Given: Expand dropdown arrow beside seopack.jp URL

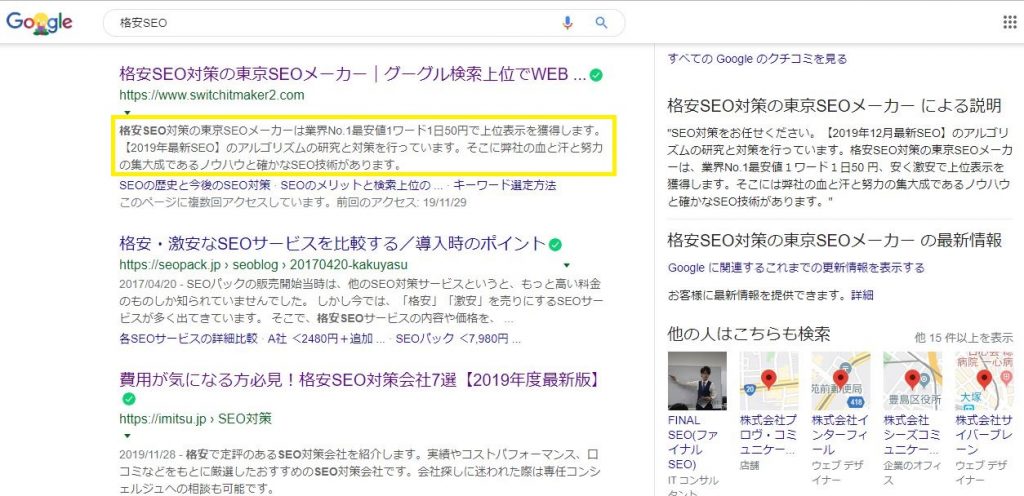Looking at the screenshot, I should click(566, 265).
